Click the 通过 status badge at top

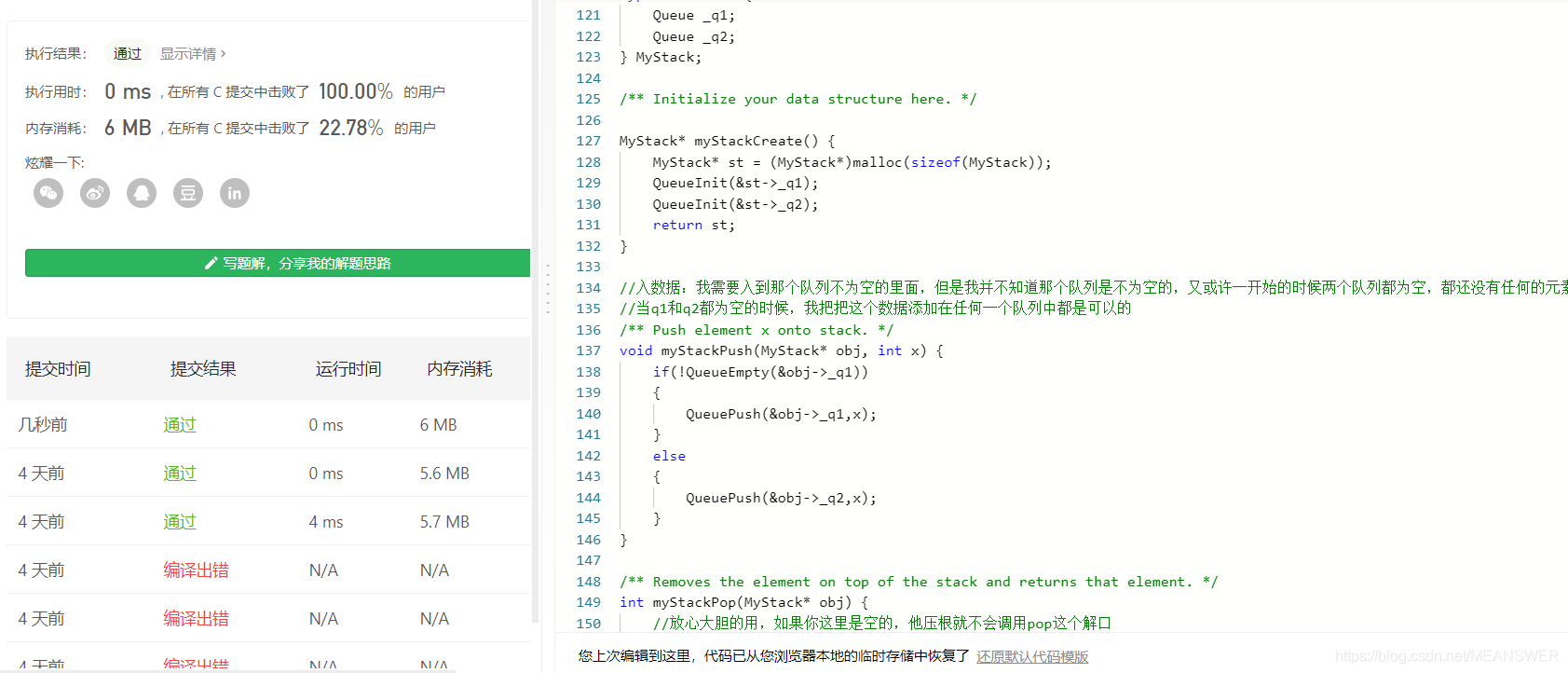(128, 54)
